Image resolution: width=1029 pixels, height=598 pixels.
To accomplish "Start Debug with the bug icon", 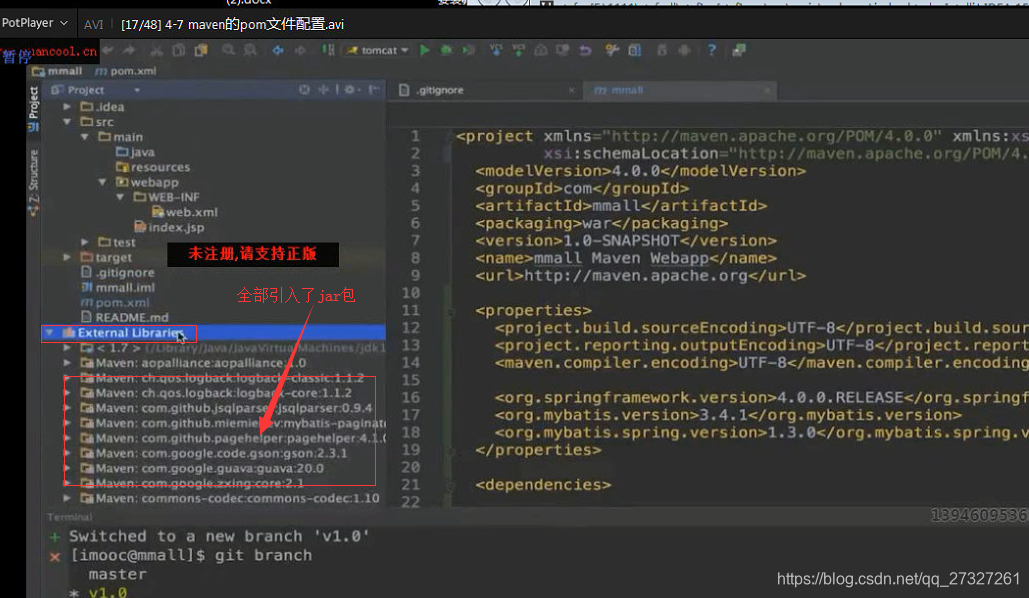I will click(x=446, y=51).
